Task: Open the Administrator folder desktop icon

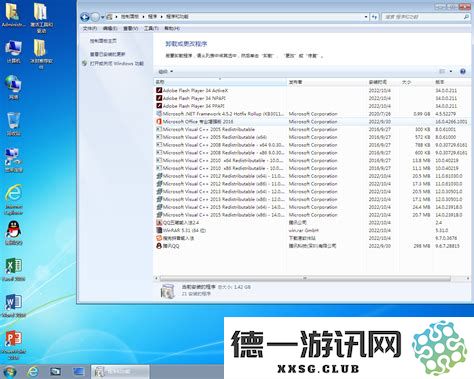Action: pyautogui.click(x=13, y=15)
